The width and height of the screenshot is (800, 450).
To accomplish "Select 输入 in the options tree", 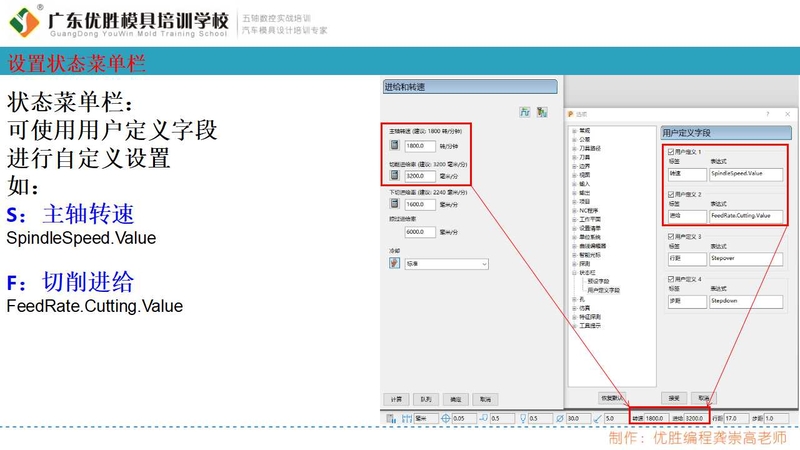I will click(x=585, y=184).
